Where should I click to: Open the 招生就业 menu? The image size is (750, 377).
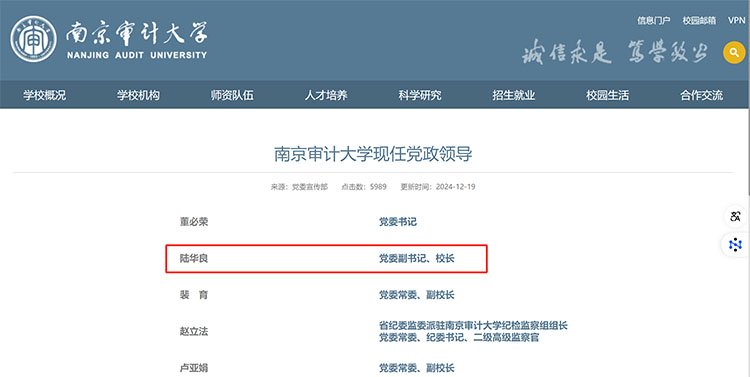tap(514, 95)
